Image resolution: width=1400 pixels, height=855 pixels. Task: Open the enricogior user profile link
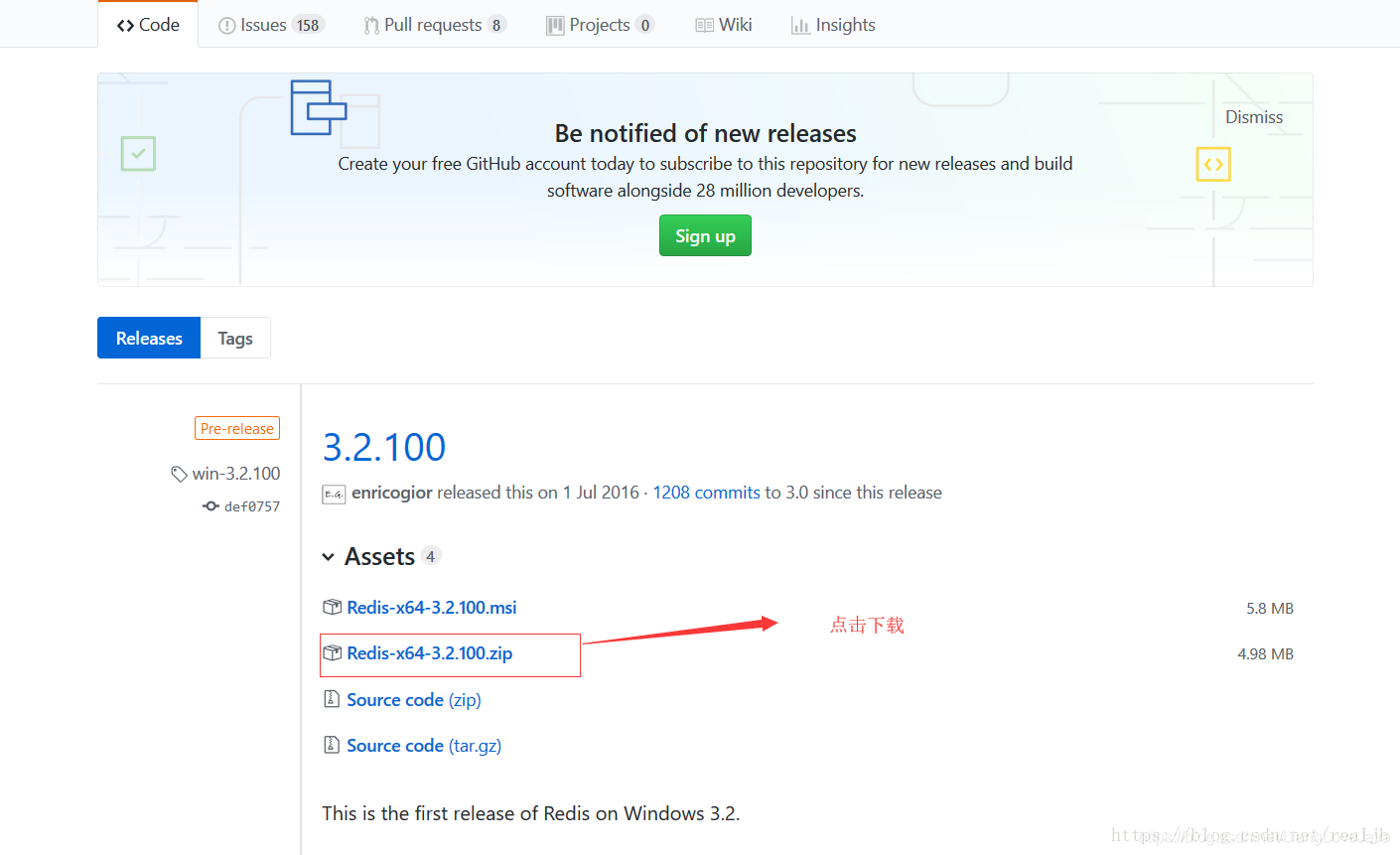tap(392, 493)
